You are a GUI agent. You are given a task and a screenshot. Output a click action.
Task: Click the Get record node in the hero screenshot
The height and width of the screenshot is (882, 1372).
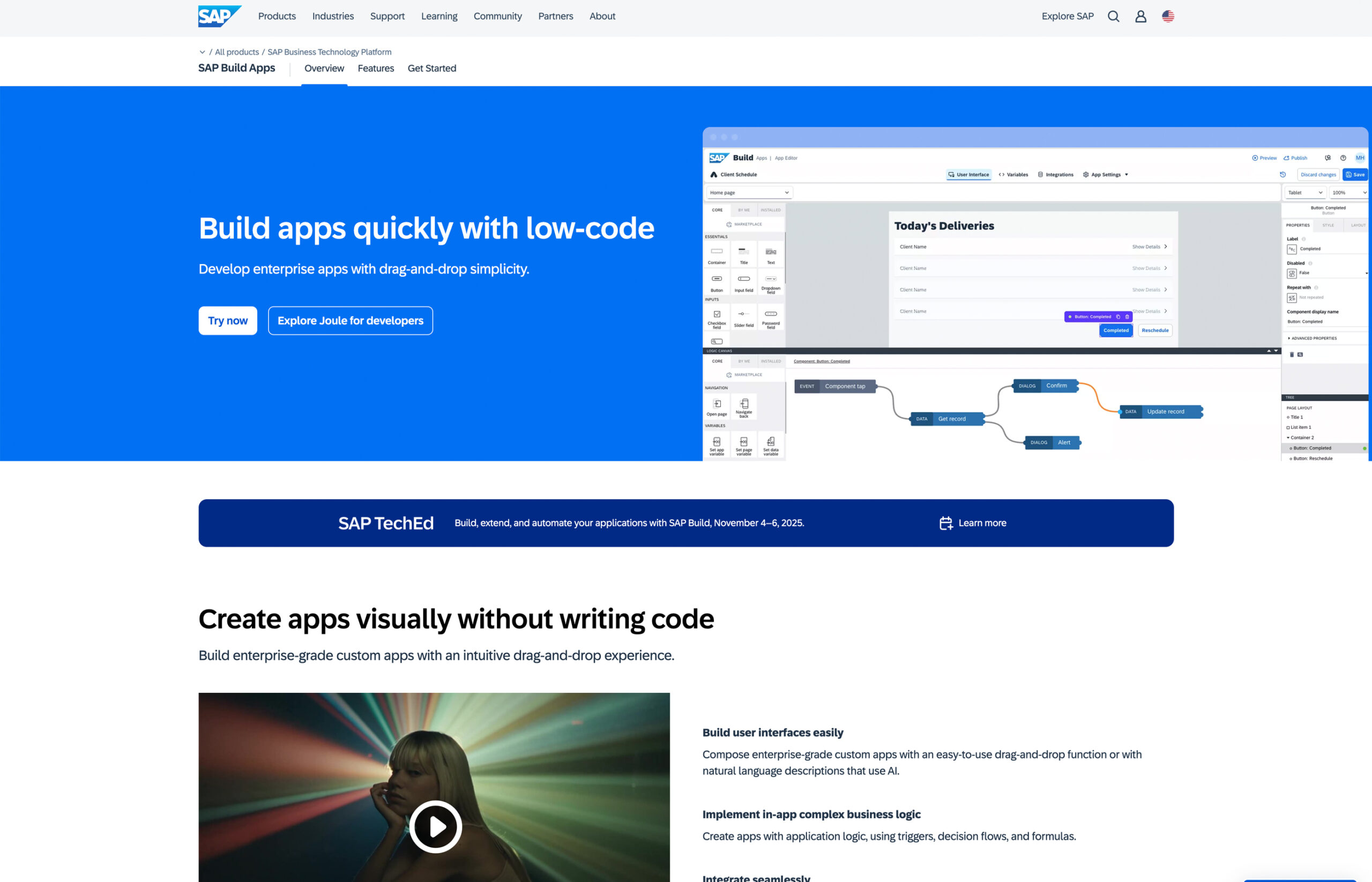coord(947,419)
